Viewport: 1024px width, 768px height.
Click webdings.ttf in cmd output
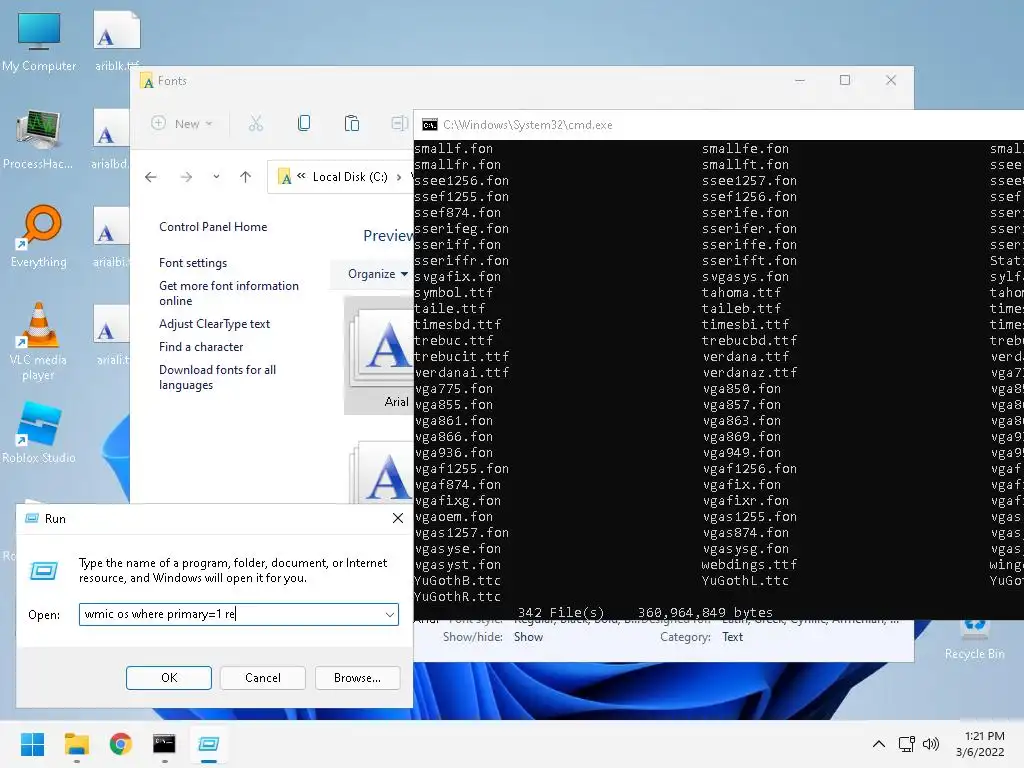click(x=749, y=564)
